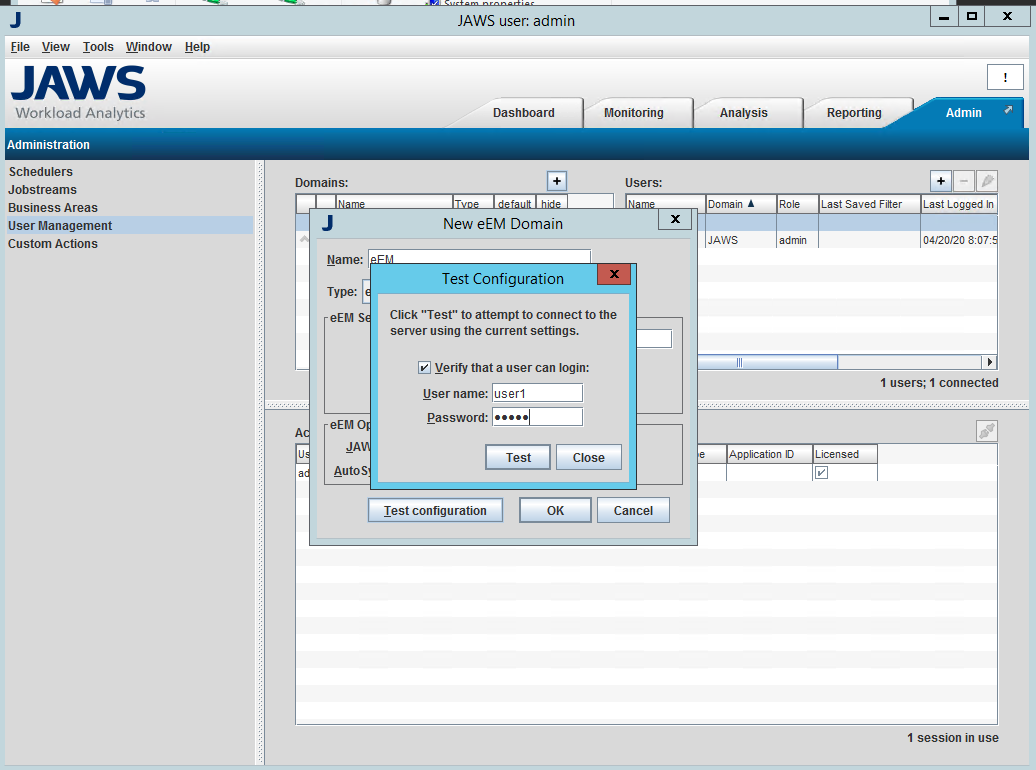Sort users by the Domain column header

(x=740, y=204)
